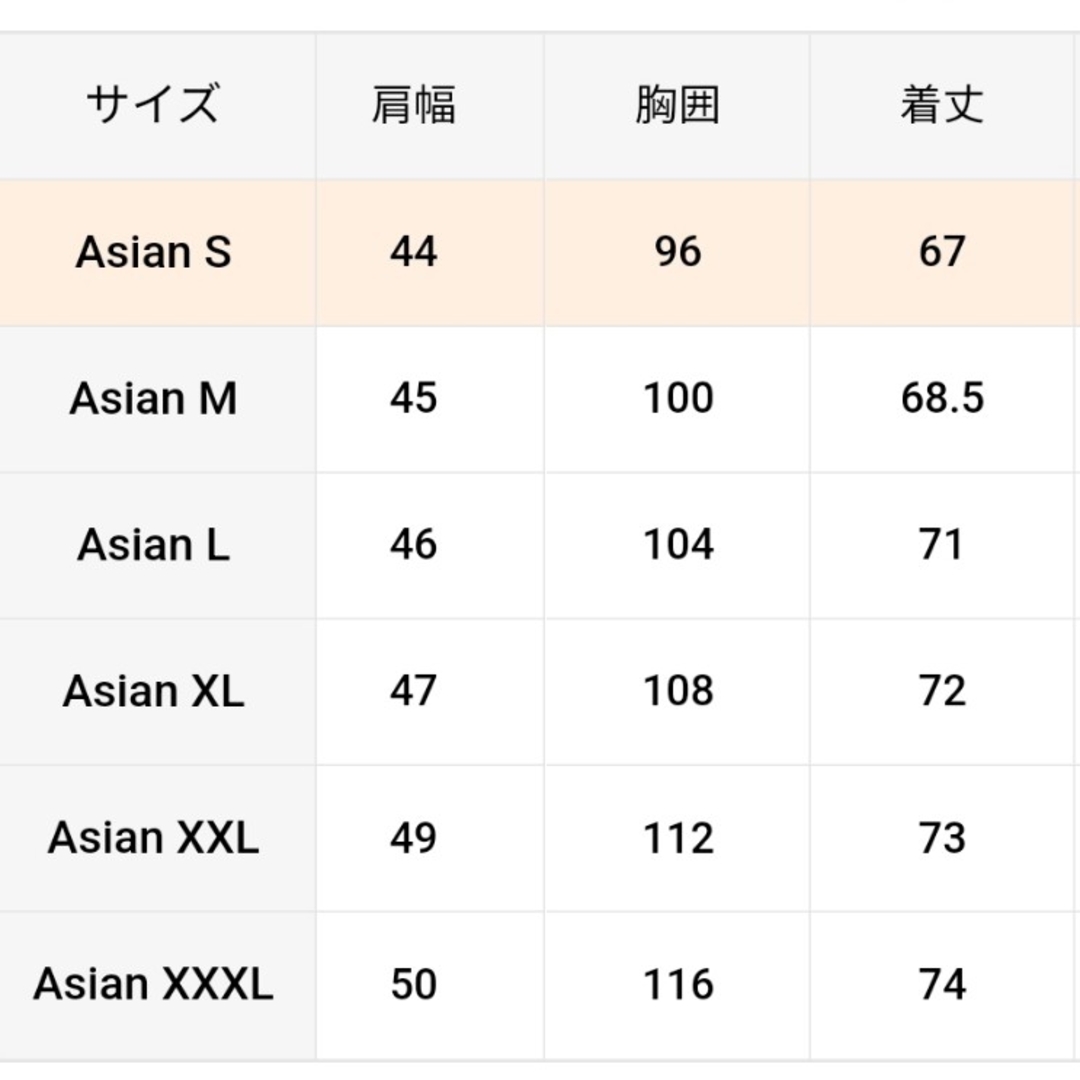This screenshot has height=1080, width=1080.
Task: Click chest value 104 for Asian L
Action: 678,545
